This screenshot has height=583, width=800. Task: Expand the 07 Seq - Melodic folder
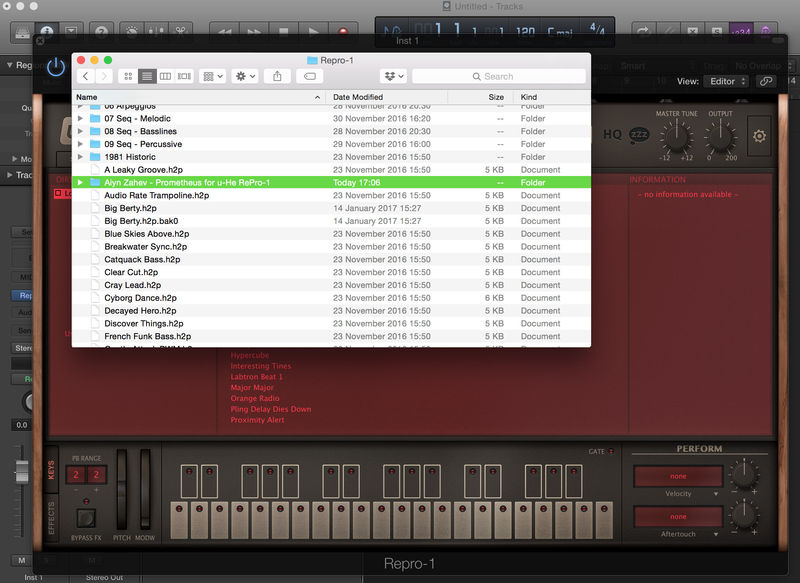click(x=80, y=118)
